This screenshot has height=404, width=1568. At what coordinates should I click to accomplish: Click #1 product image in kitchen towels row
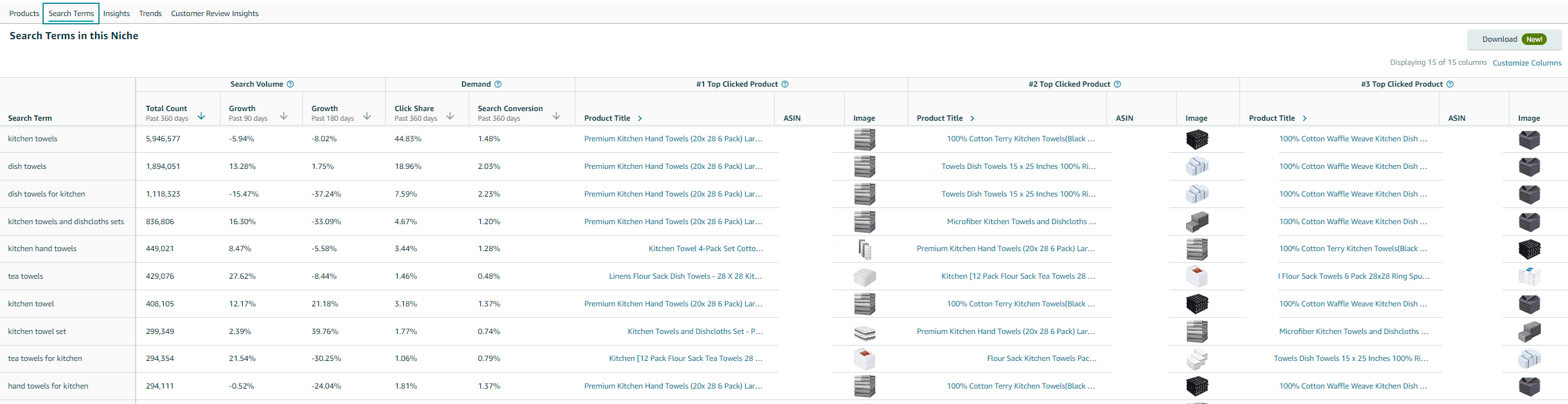coord(864,139)
